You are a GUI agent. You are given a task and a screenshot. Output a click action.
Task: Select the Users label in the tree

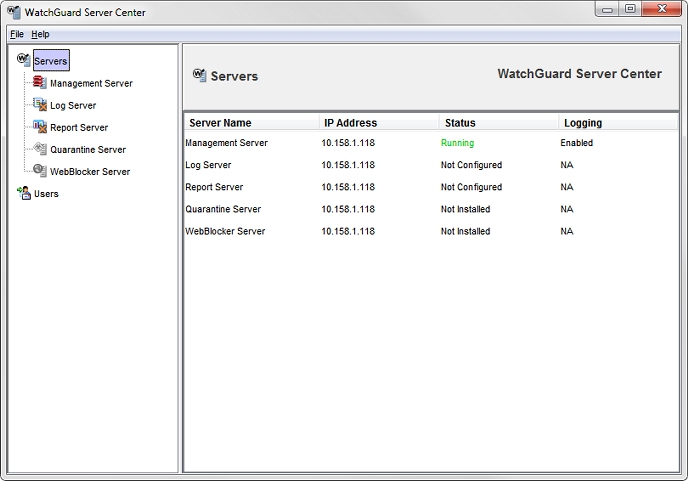coord(46,194)
